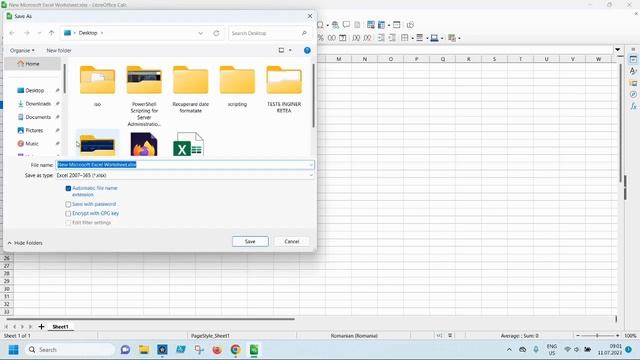
Task: Click the zoom slider in status bar
Action: point(597,336)
